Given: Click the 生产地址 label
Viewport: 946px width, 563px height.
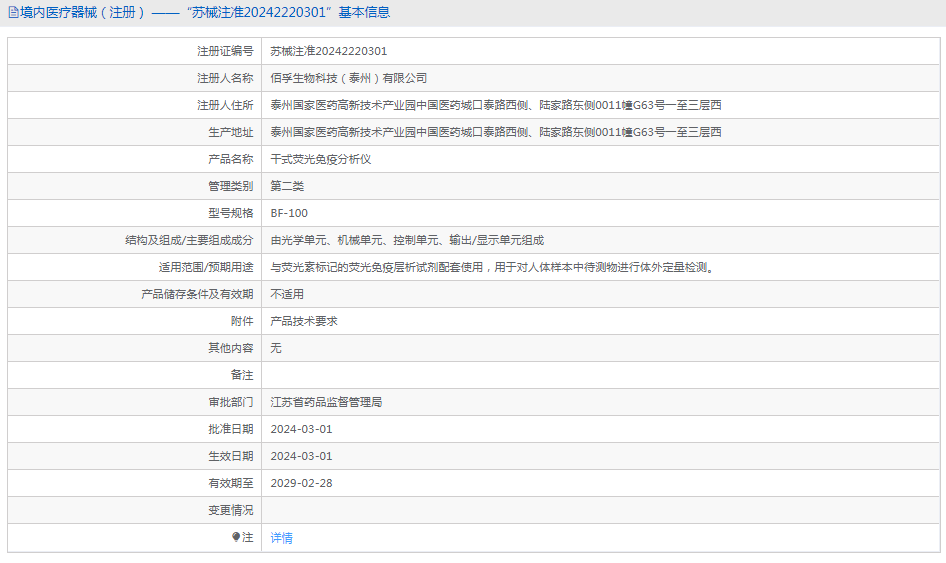Looking at the screenshot, I should (230, 132).
